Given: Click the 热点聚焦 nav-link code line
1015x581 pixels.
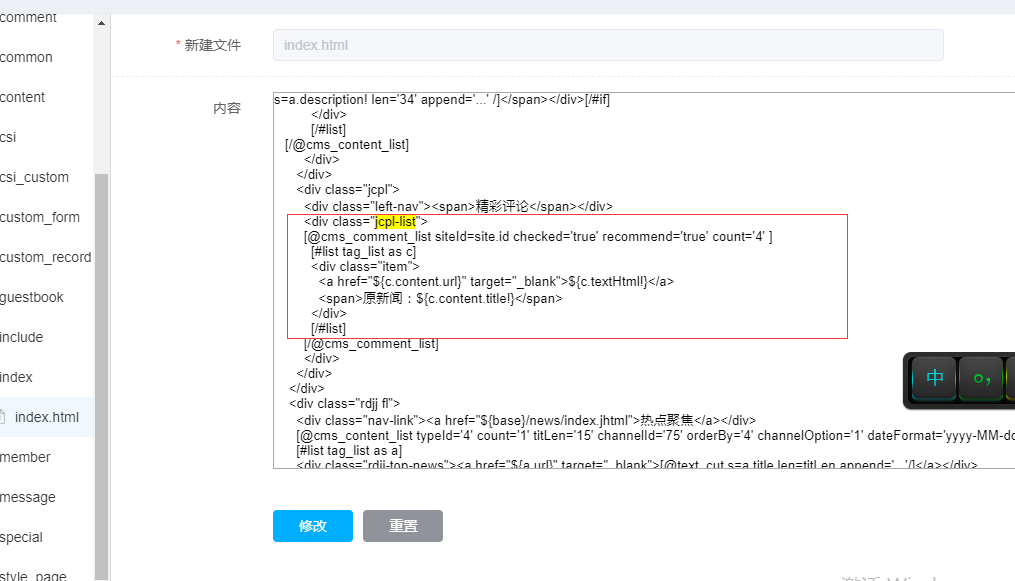Looking at the screenshot, I should [526, 421].
